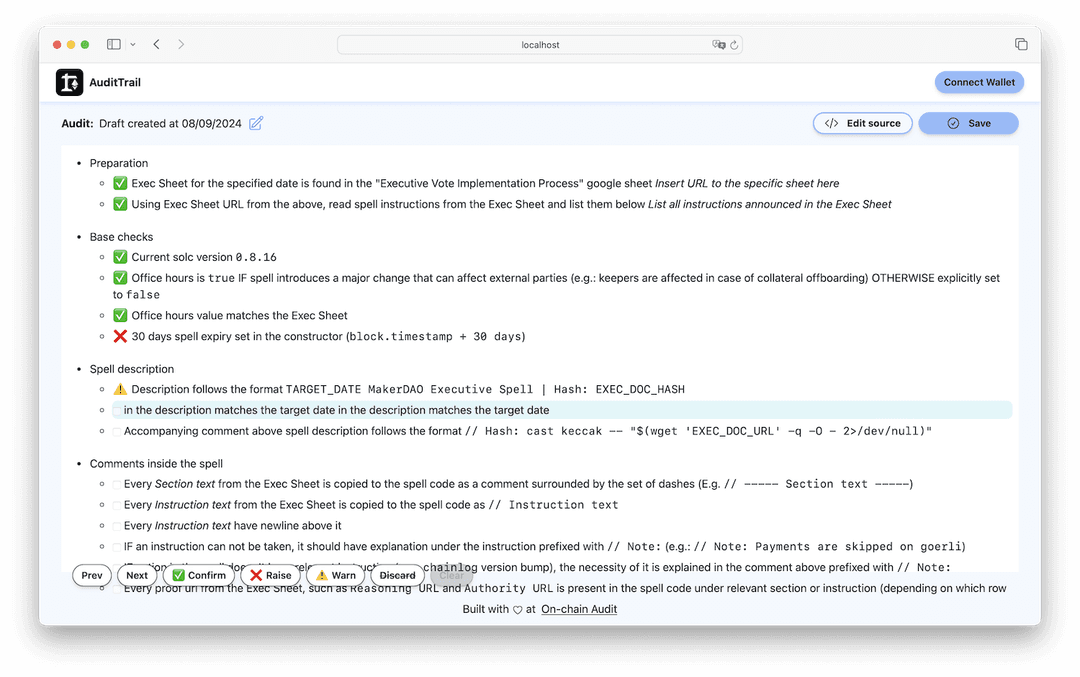Save the audit with the Save button

(x=968, y=123)
